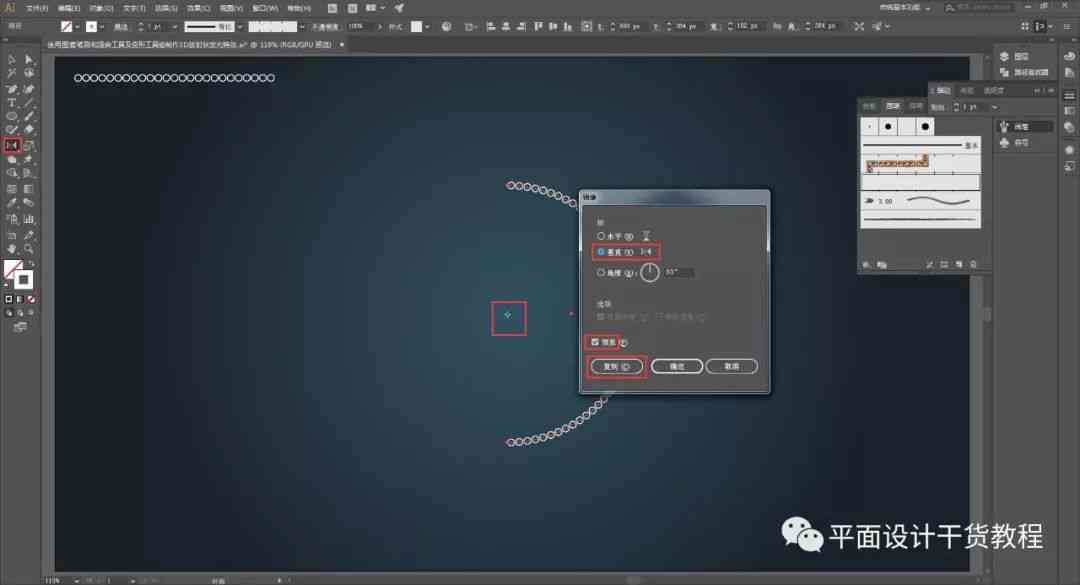The width and height of the screenshot is (1080, 585).
Task: Click the Cancel button in Reflect dialog
Action: [731, 367]
